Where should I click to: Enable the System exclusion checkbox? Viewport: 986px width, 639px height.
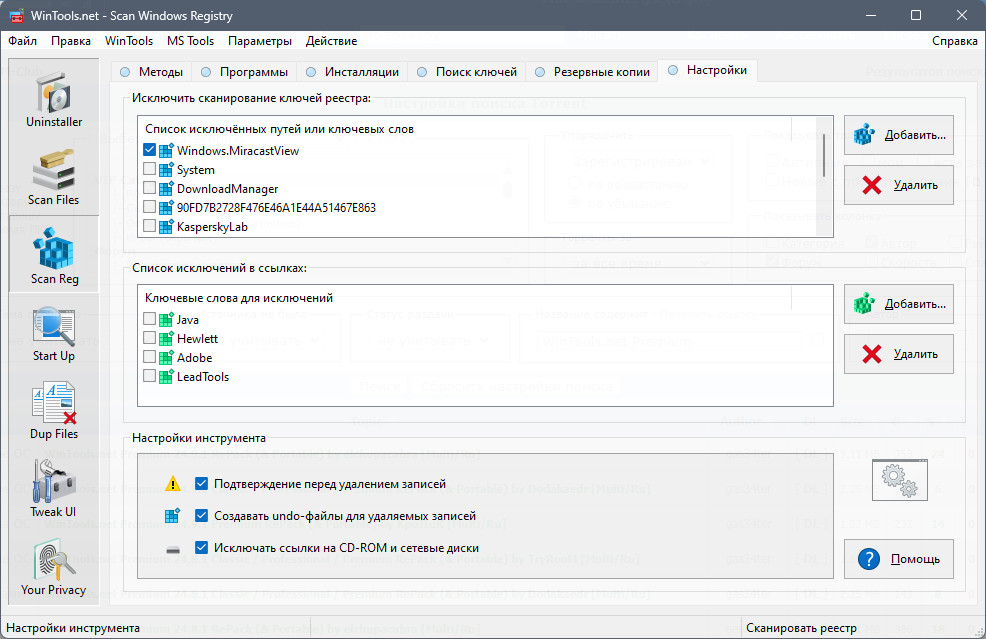pyautogui.click(x=149, y=169)
